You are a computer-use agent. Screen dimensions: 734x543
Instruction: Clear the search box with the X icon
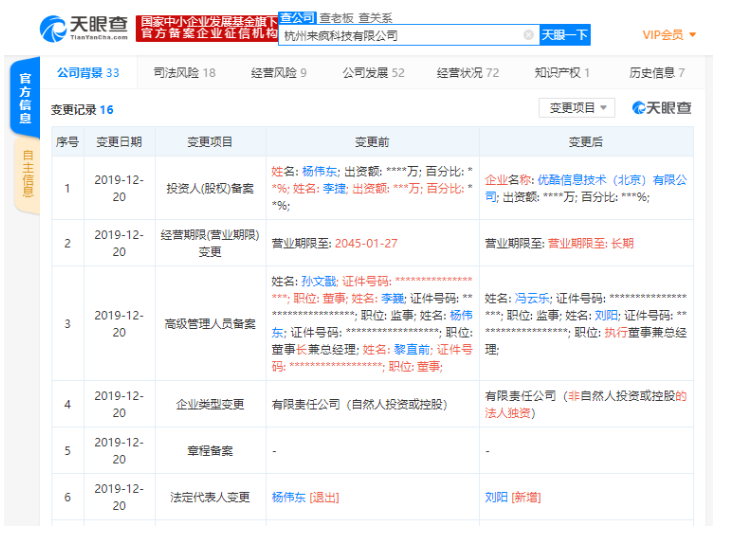pos(528,35)
